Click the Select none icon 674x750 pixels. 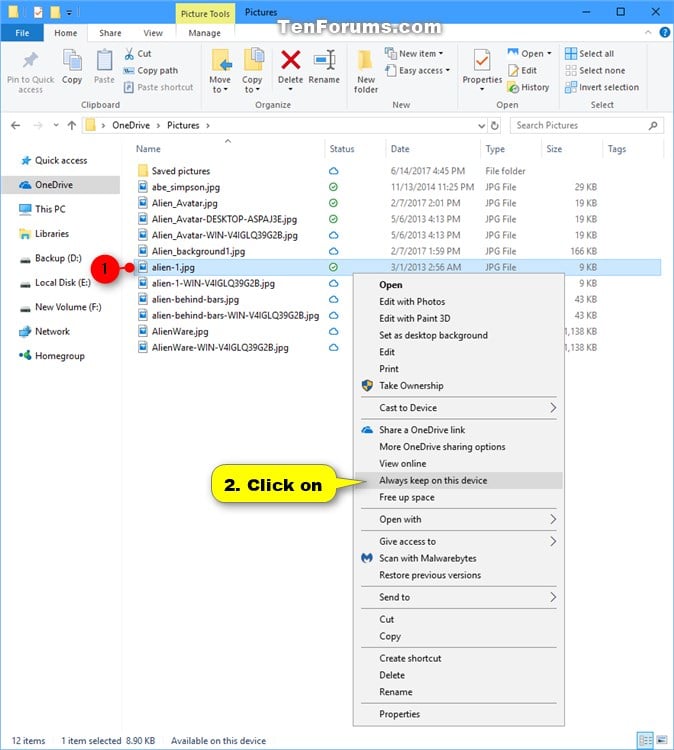click(x=571, y=71)
